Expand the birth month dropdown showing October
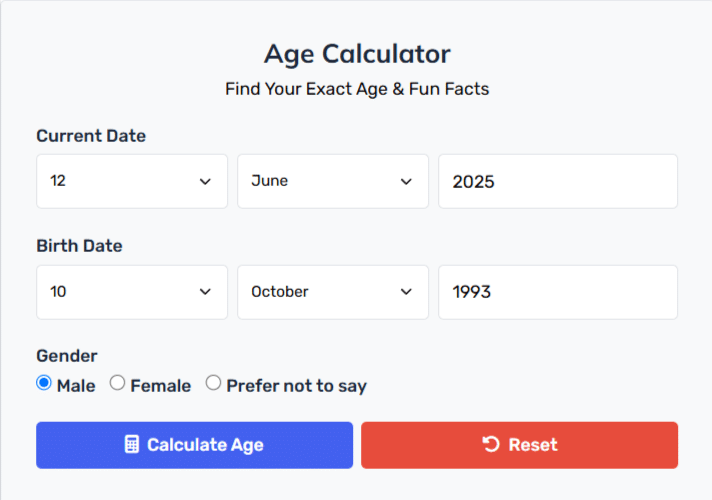 333,292
